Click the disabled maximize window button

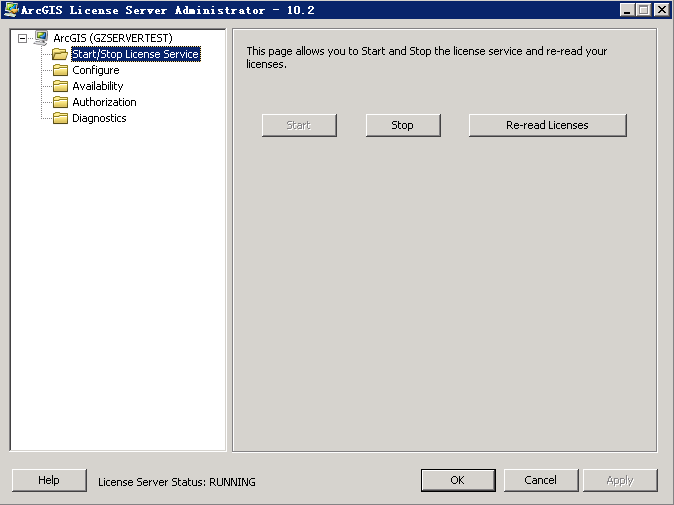coord(643,9)
